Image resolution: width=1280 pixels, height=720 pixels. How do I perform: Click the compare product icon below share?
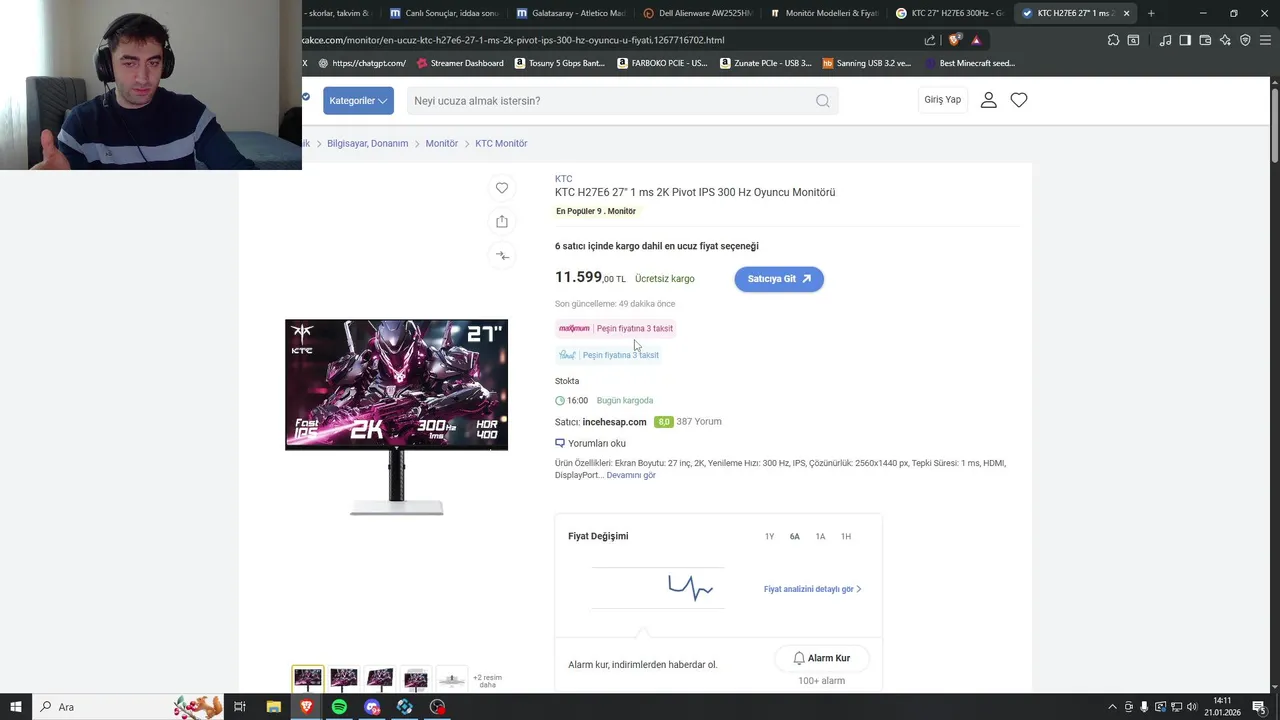pyautogui.click(x=502, y=255)
